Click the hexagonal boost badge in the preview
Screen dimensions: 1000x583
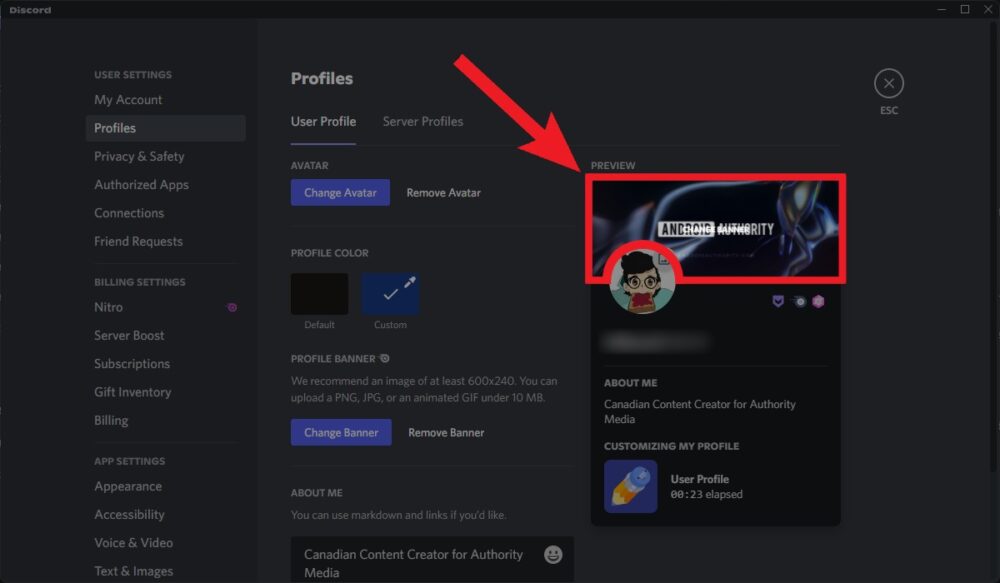point(818,301)
